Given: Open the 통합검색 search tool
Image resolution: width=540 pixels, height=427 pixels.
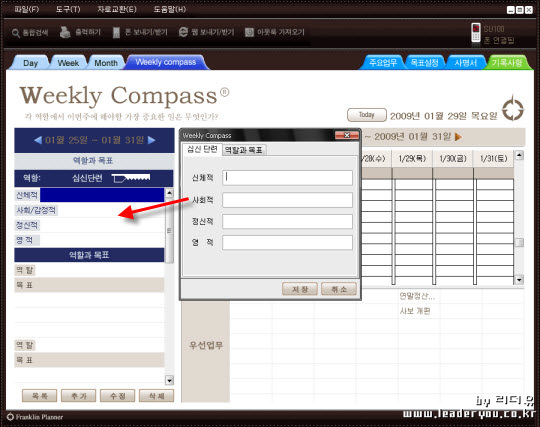Looking at the screenshot, I should click(30, 33).
